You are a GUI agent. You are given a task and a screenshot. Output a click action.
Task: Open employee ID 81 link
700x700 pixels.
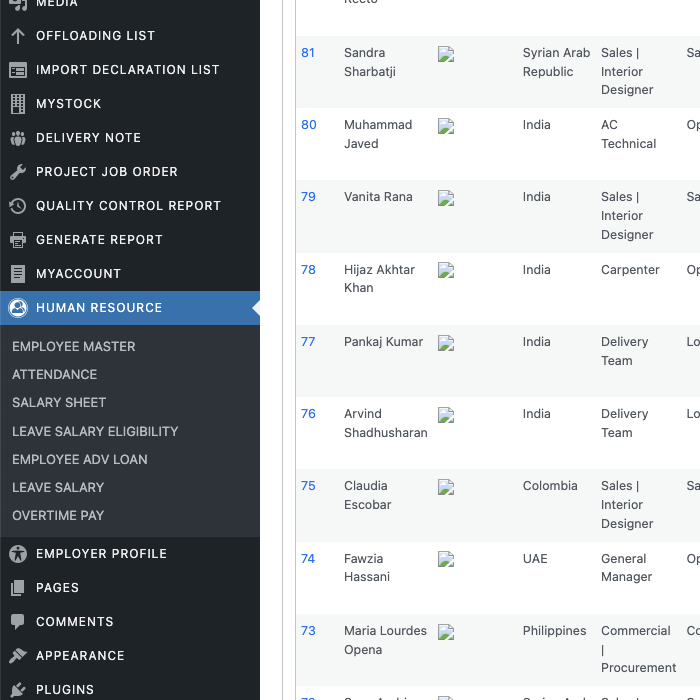308,53
